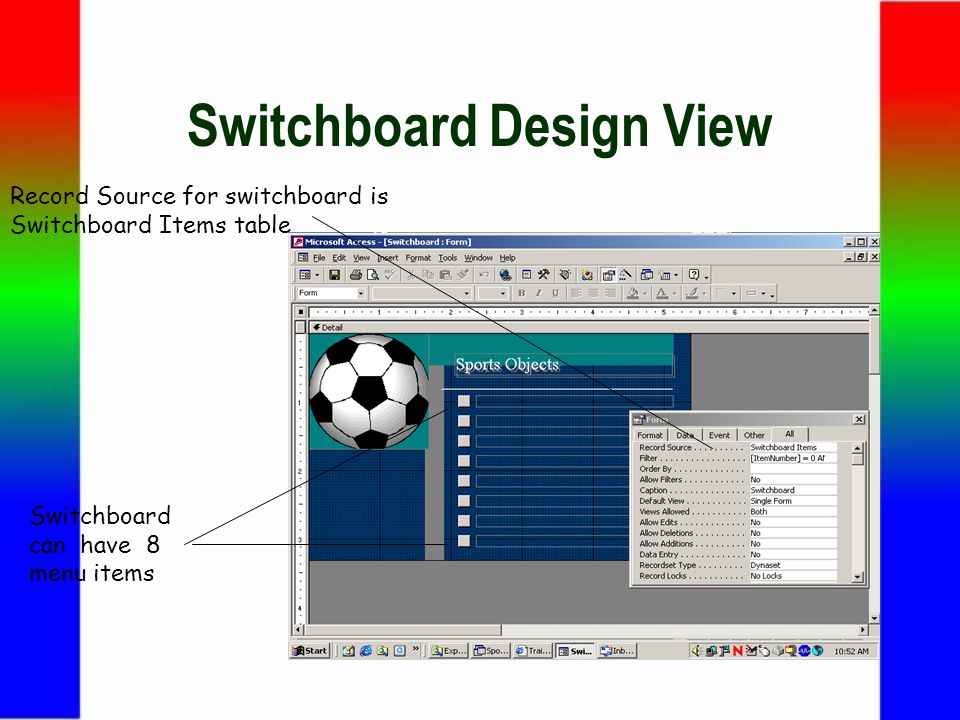Set Center alignment on the formatting toolbar
This screenshot has width=960, height=720.
593,293
